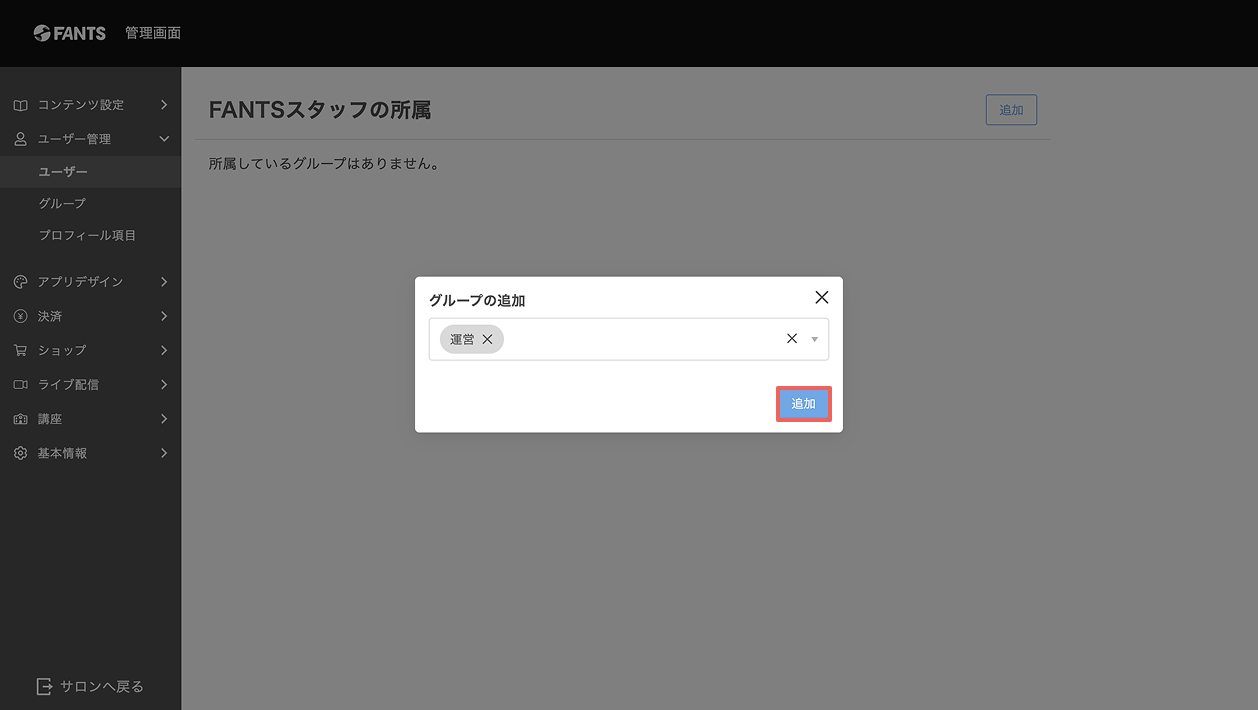Click the ライブ配信 camera icon

click(20, 385)
